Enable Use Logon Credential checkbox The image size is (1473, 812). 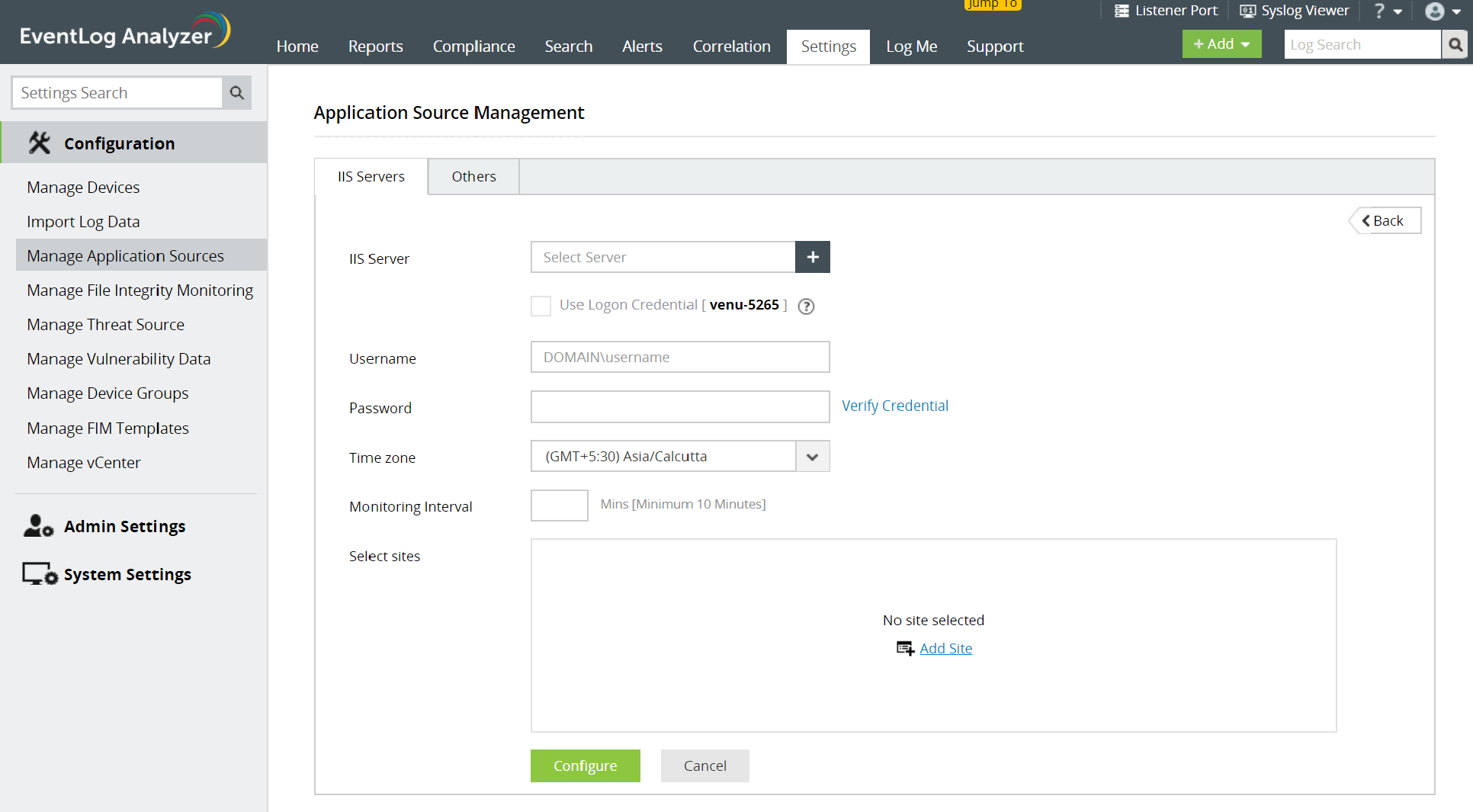[x=541, y=306]
